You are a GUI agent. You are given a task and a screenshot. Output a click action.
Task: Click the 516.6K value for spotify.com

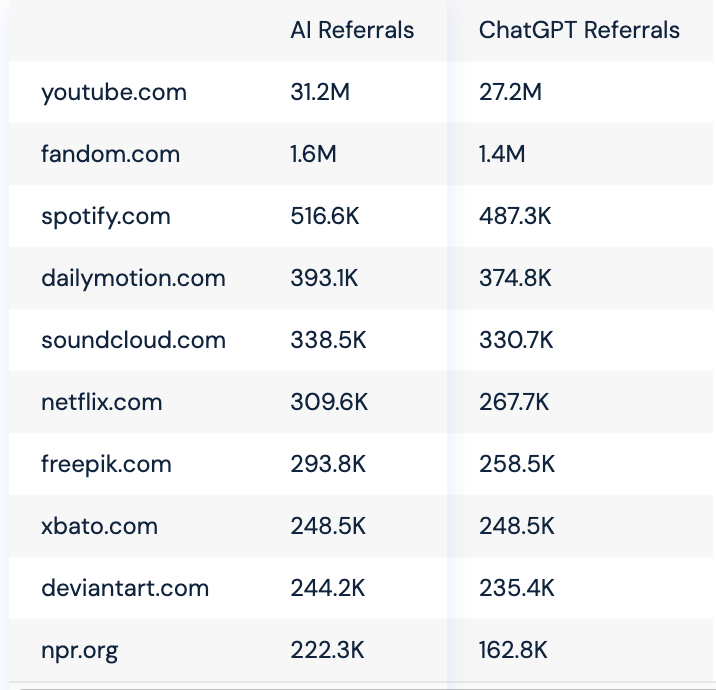point(325,216)
